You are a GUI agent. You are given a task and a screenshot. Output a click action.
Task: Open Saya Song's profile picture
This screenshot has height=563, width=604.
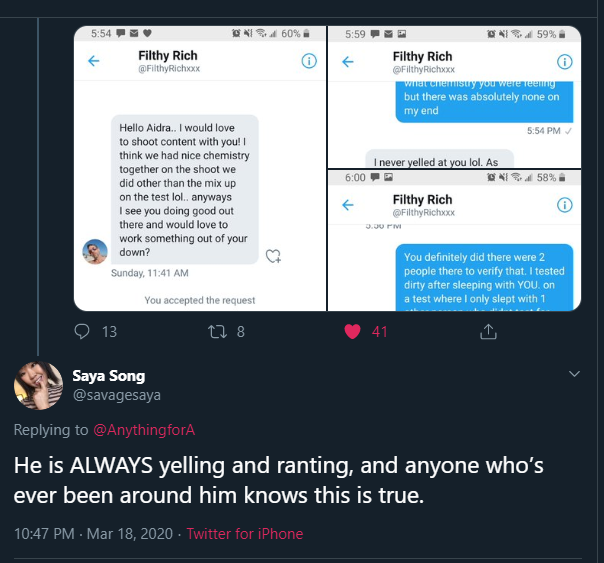38,386
